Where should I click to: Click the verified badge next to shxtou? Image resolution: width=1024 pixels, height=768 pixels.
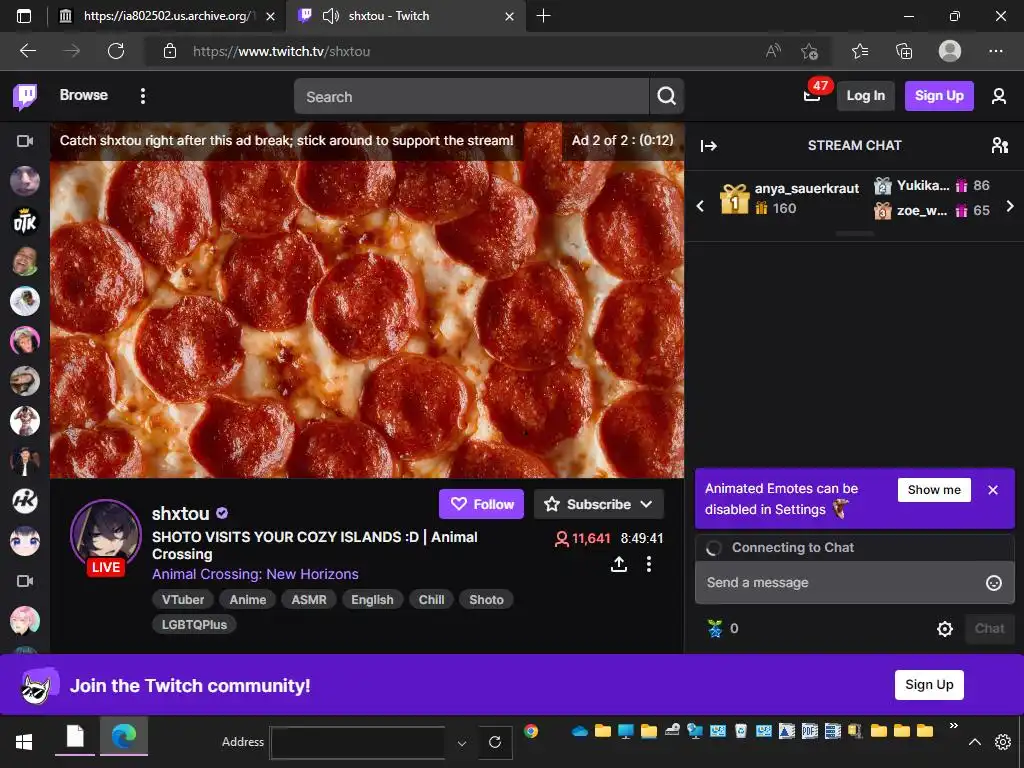[x=222, y=513]
